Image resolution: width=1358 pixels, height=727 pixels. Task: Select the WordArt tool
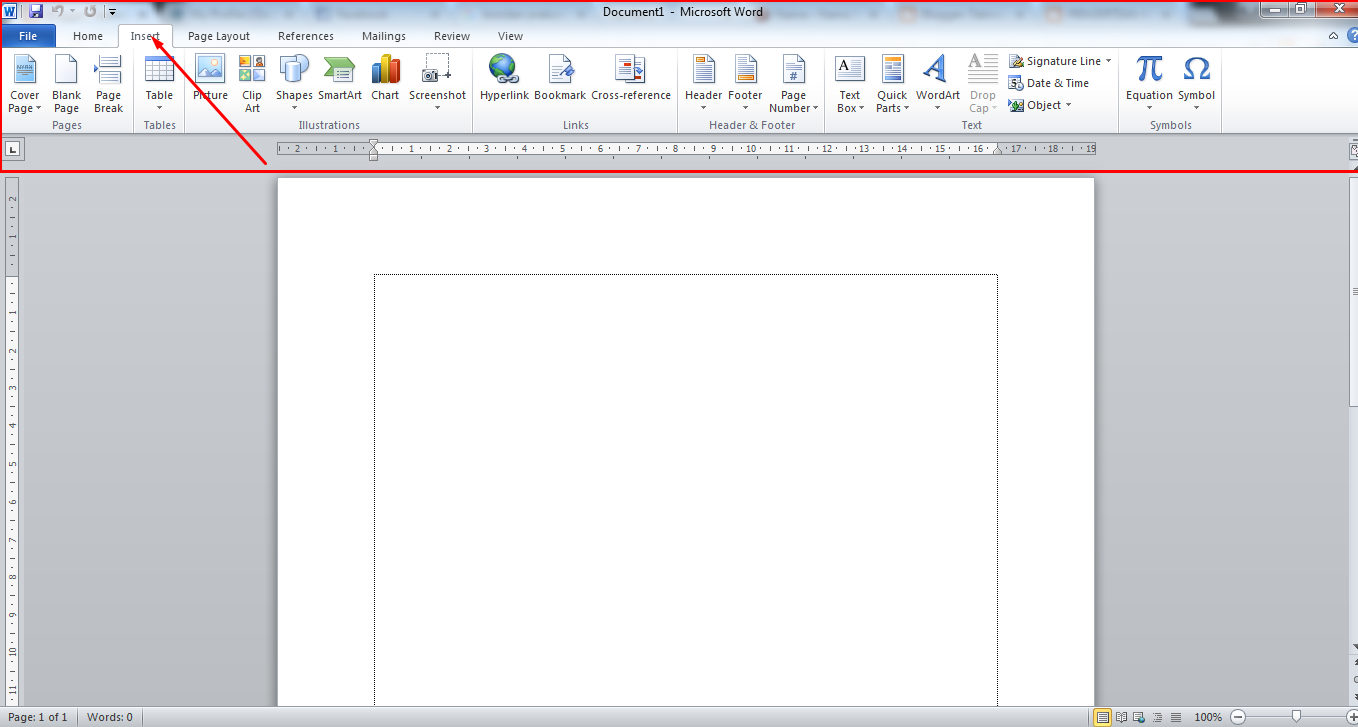[x=937, y=80]
